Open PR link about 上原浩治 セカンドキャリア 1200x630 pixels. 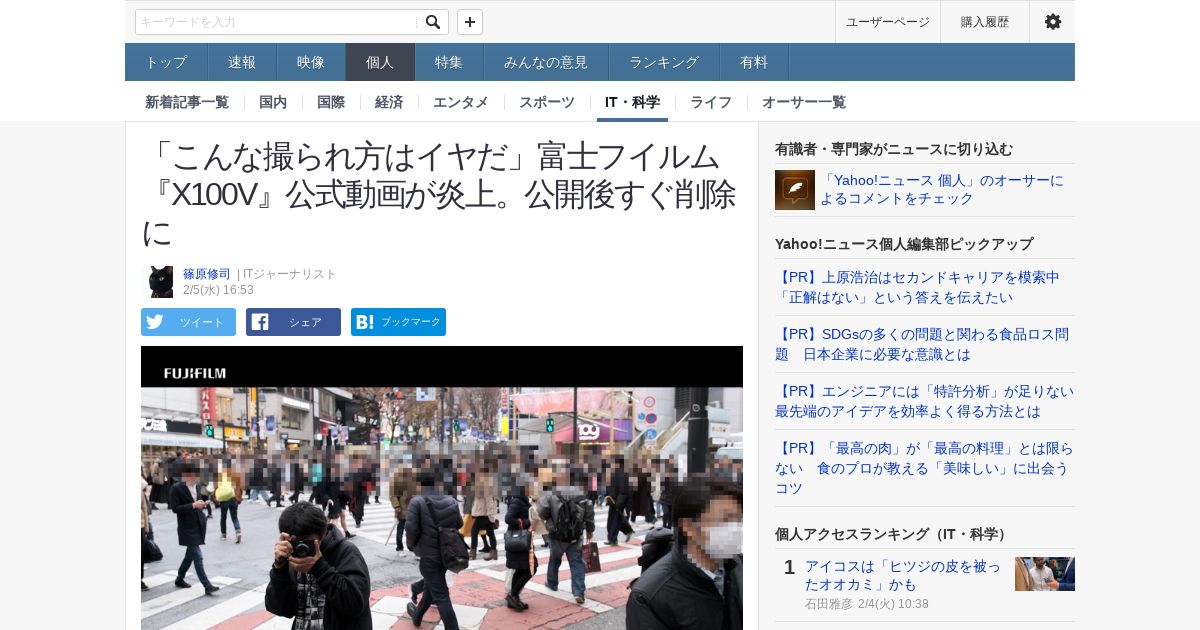(917, 287)
